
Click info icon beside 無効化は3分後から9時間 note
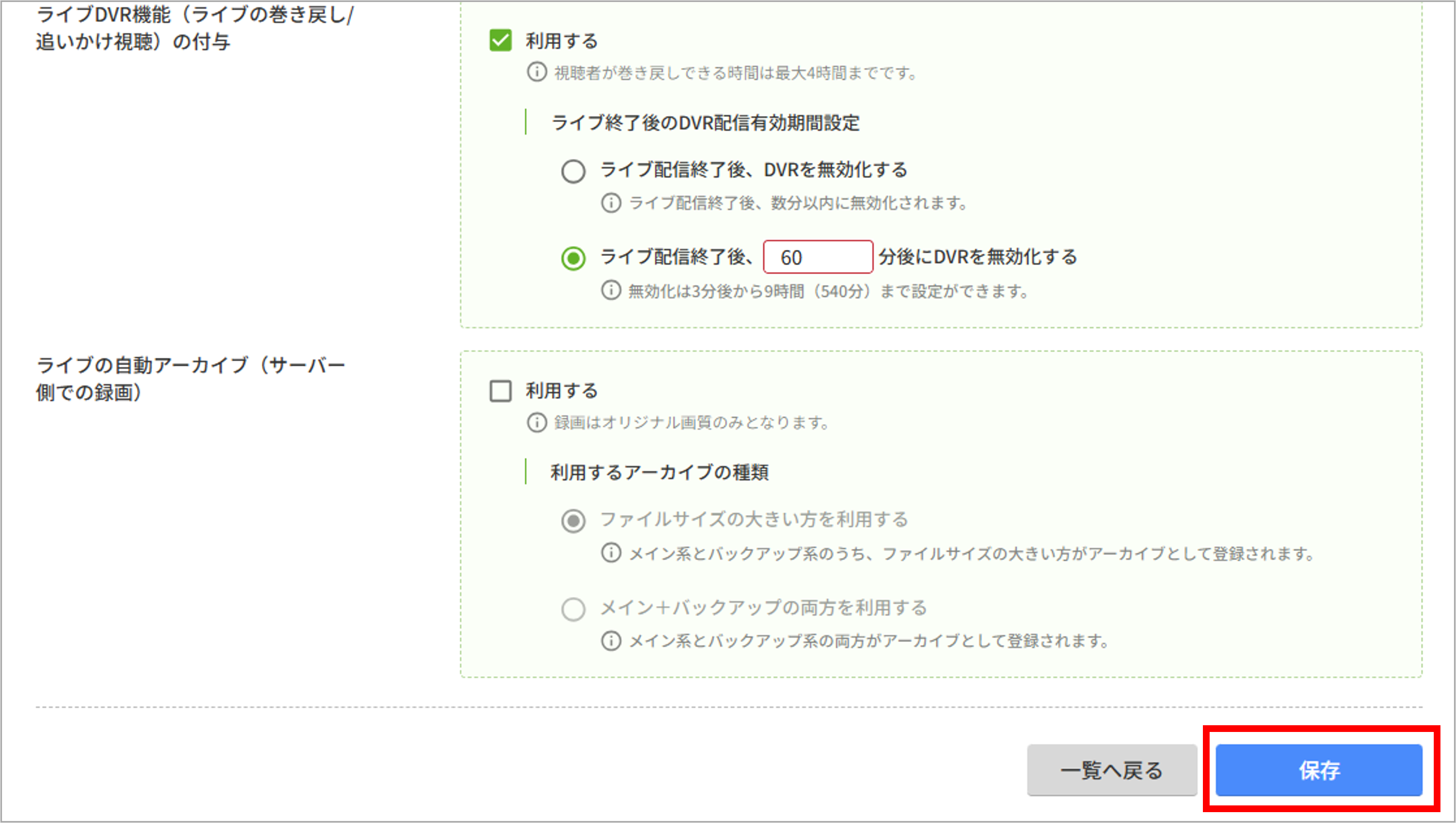[611, 291]
